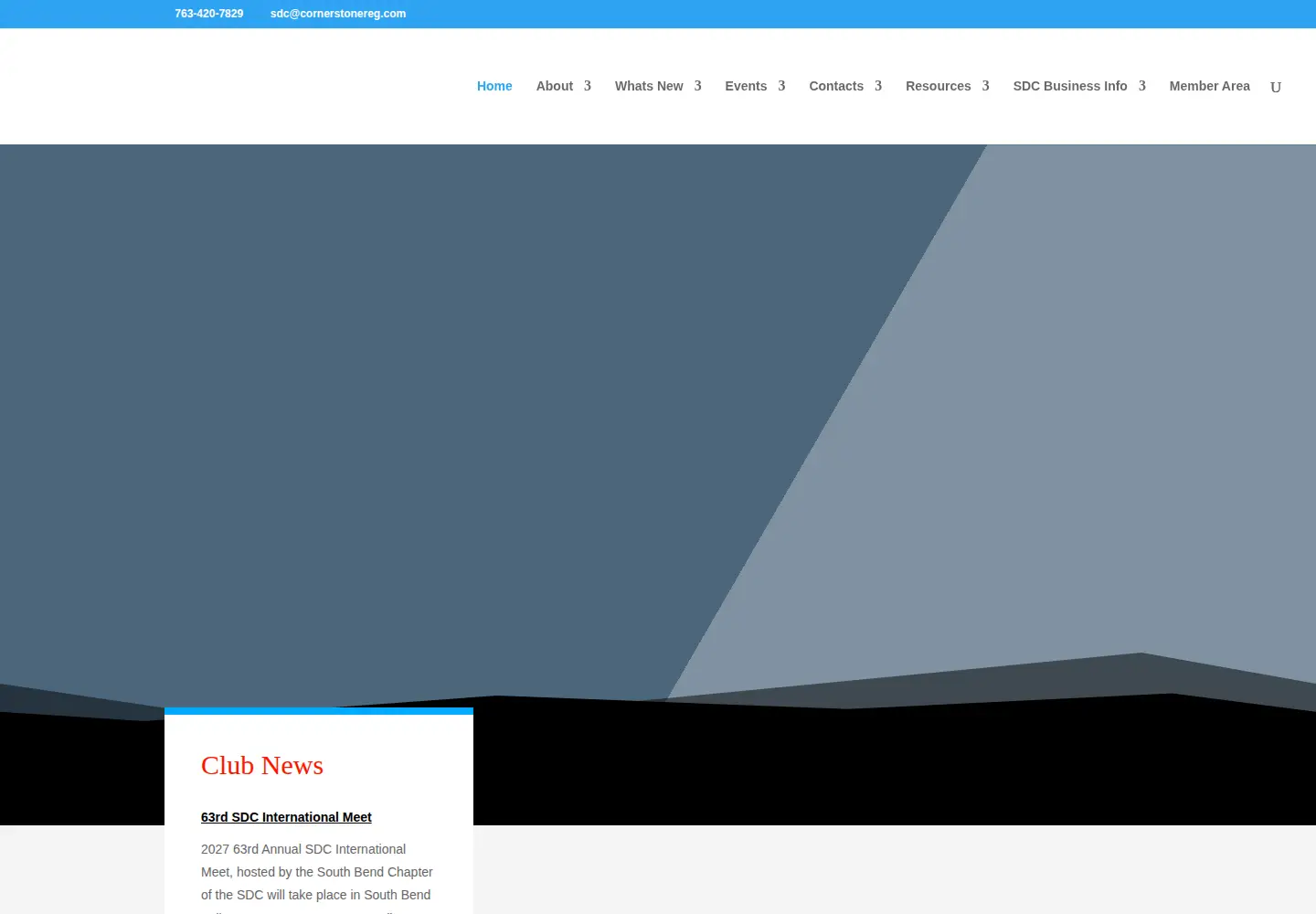
Task: Open the search icon in the navigation bar
Action: (x=1276, y=87)
